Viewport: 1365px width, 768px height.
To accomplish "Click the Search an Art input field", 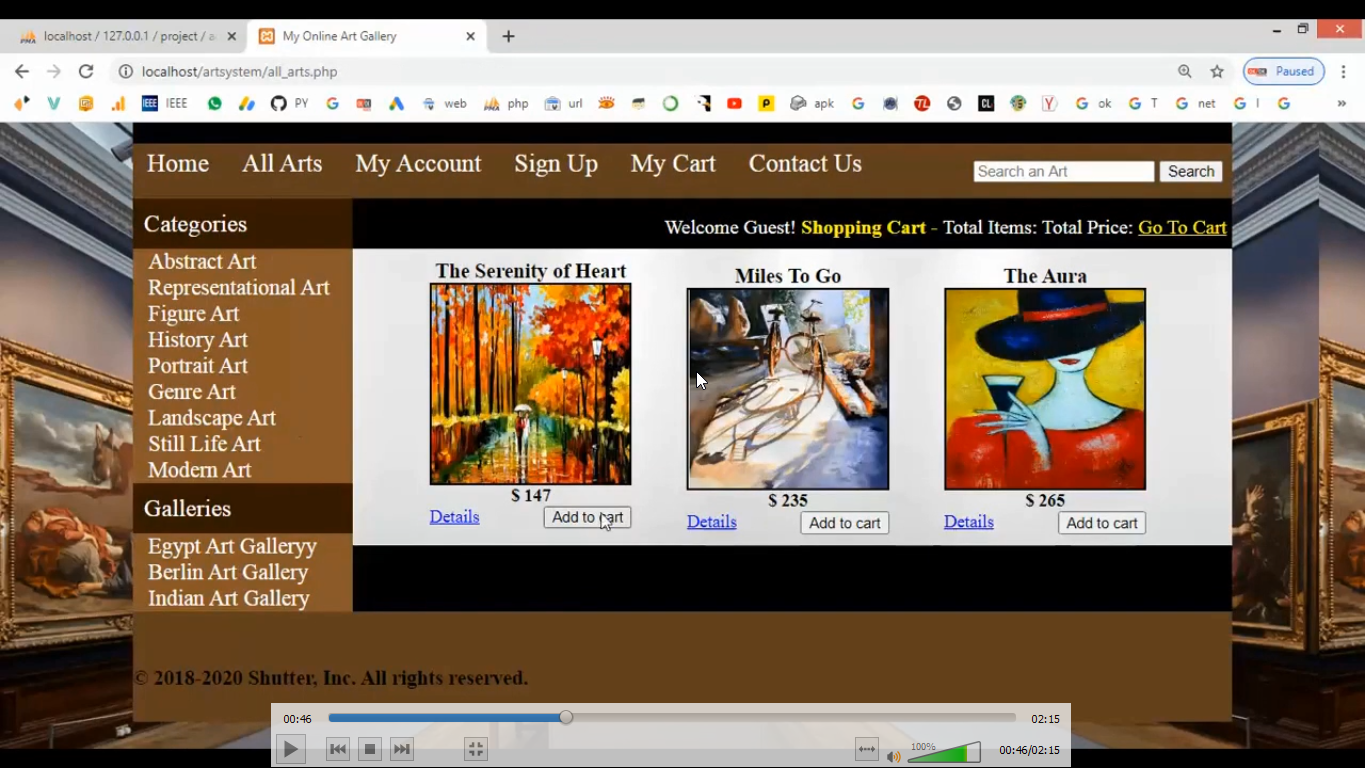I will click(1063, 172).
